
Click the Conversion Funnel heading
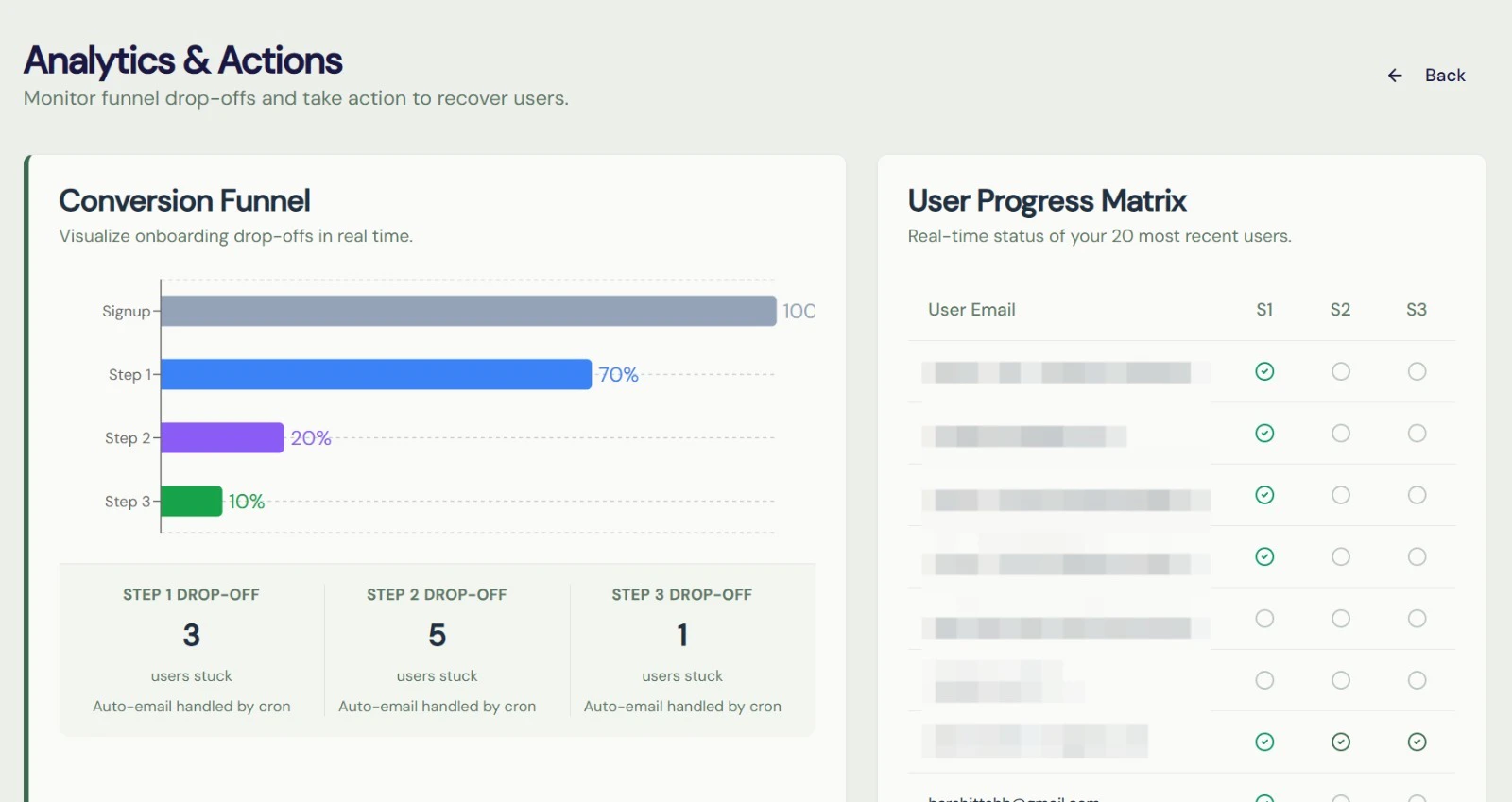[x=184, y=200]
